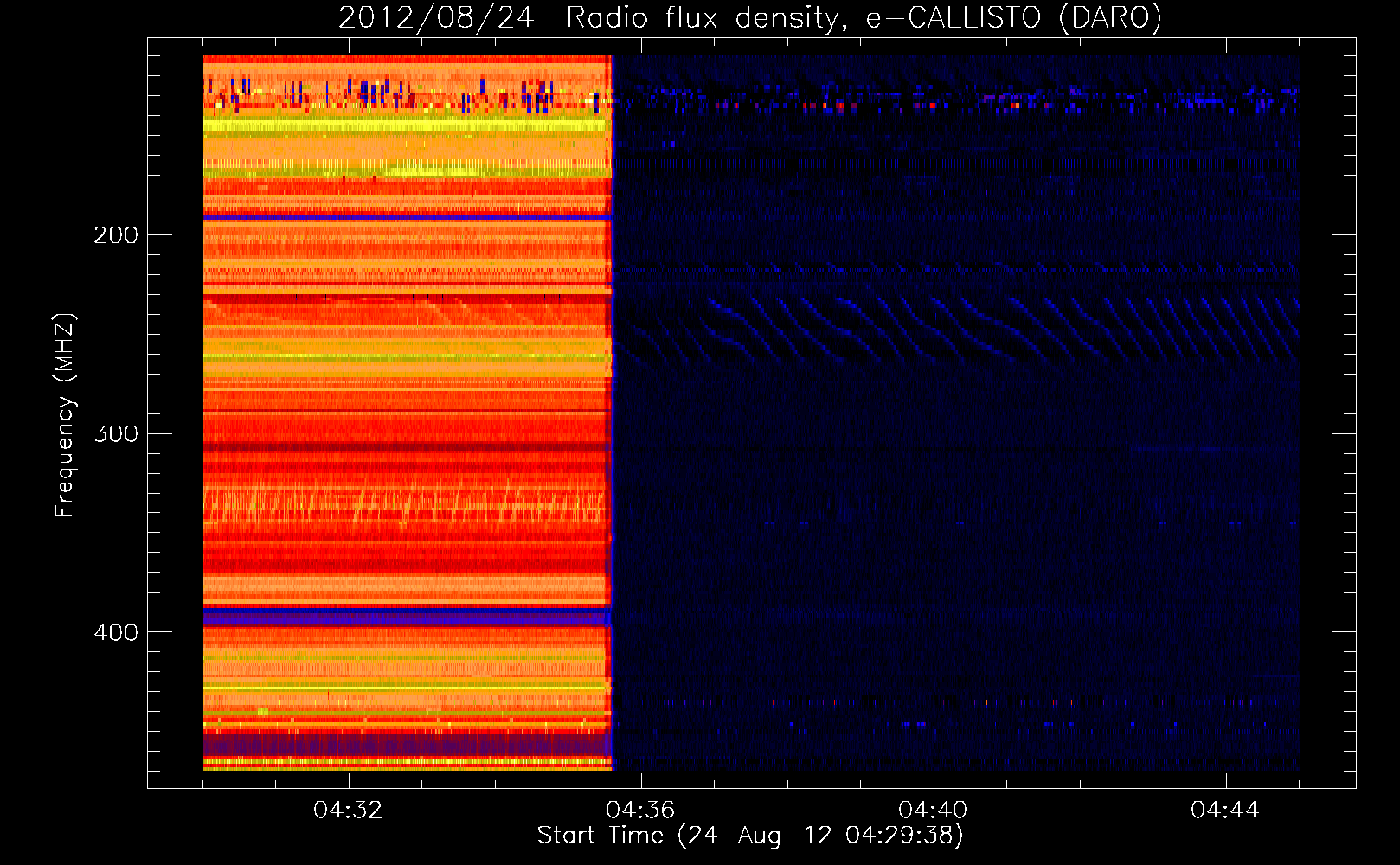
Task: Click the 200 frequency tick label
Action: click(116, 235)
